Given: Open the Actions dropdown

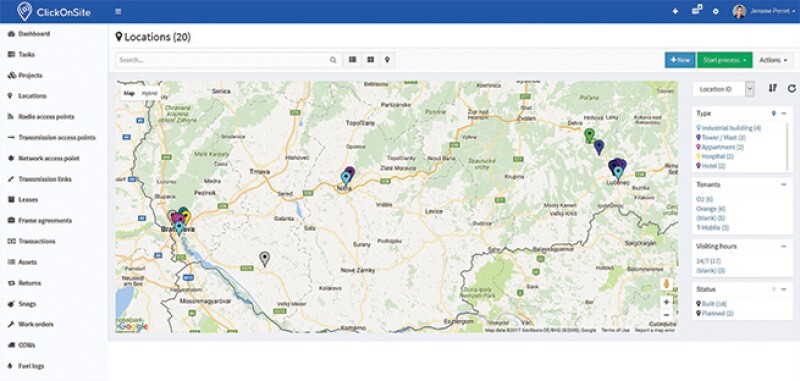Looking at the screenshot, I should pyautogui.click(x=773, y=60).
